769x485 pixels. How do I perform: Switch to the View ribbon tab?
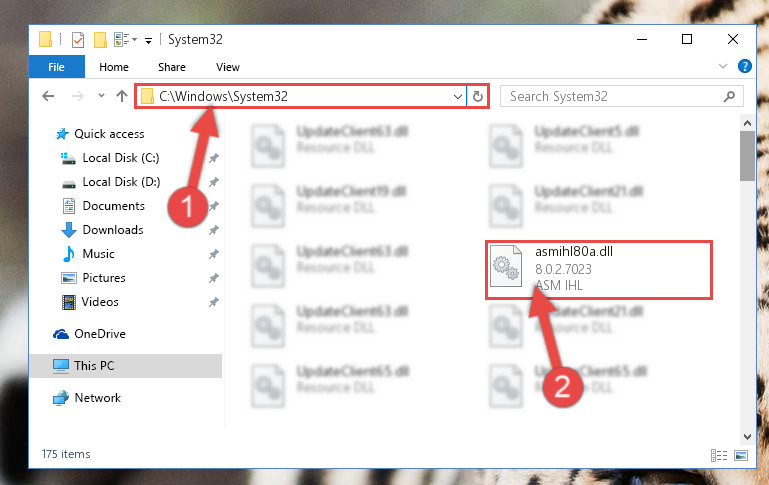228,67
